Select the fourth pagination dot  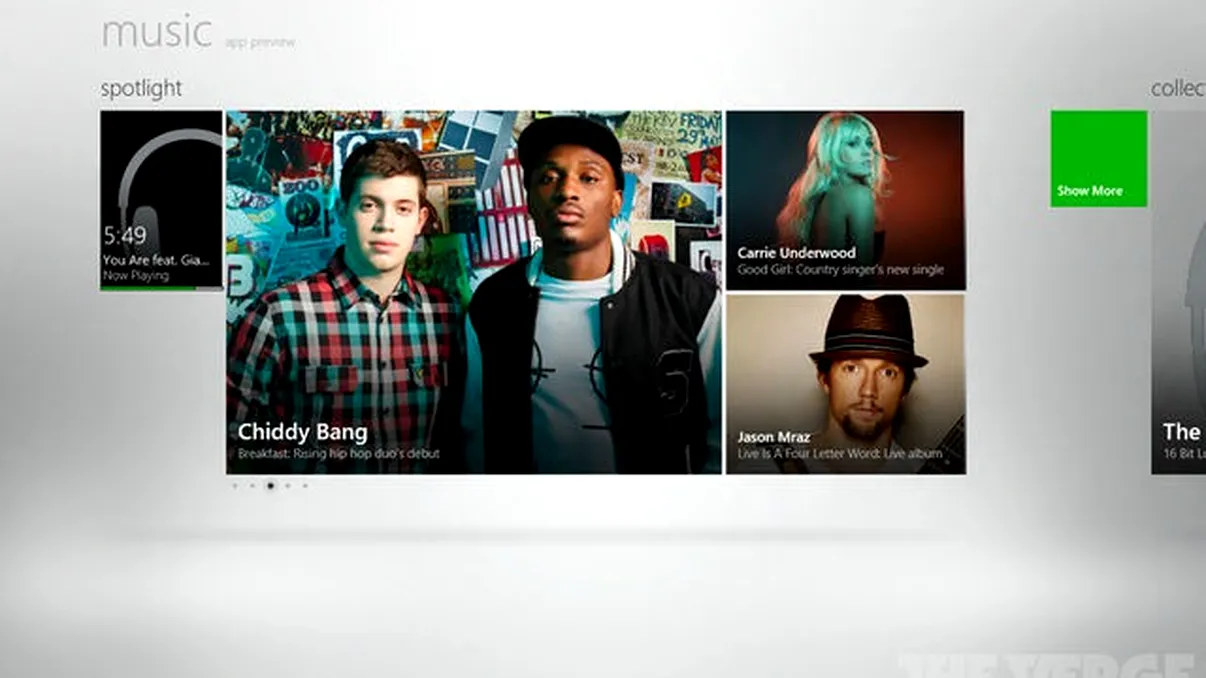tap(288, 486)
